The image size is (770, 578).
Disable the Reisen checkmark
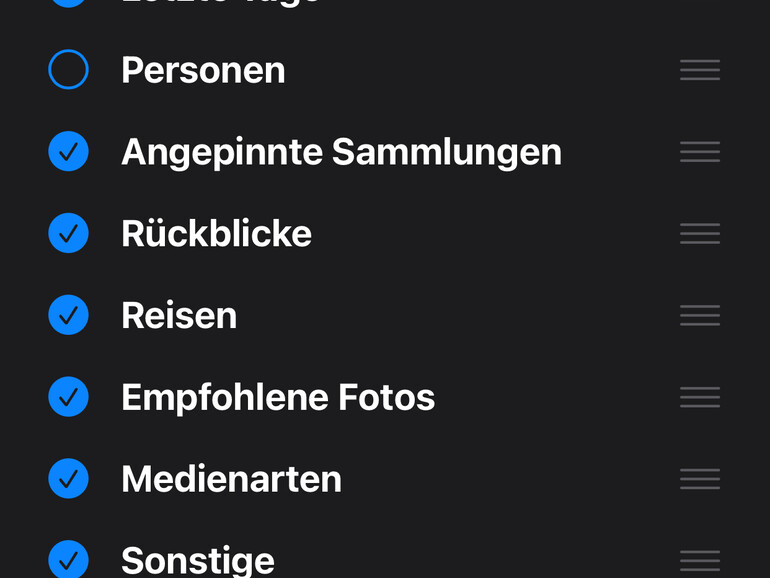point(69,315)
